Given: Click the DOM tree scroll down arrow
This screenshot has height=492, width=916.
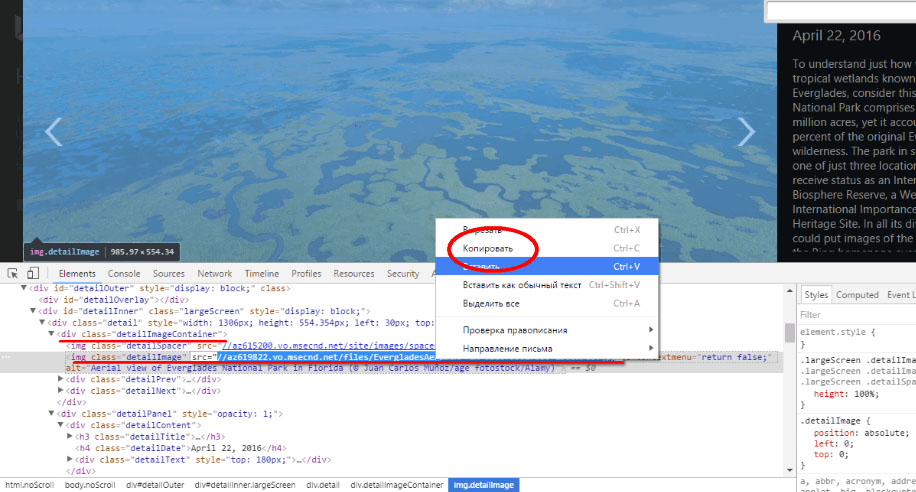Looking at the screenshot, I should click(x=790, y=470).
